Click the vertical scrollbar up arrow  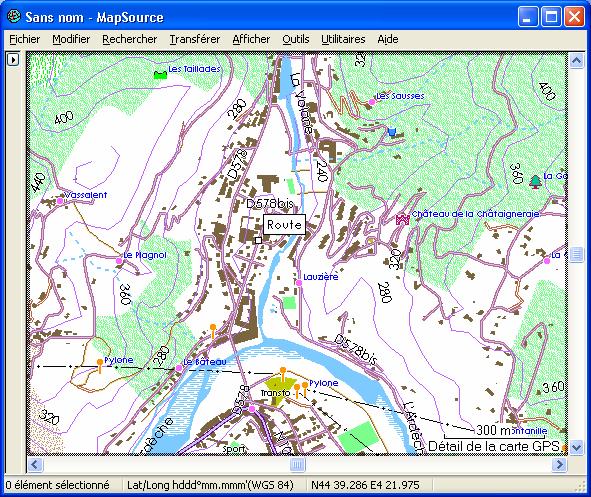coord(576,60)
